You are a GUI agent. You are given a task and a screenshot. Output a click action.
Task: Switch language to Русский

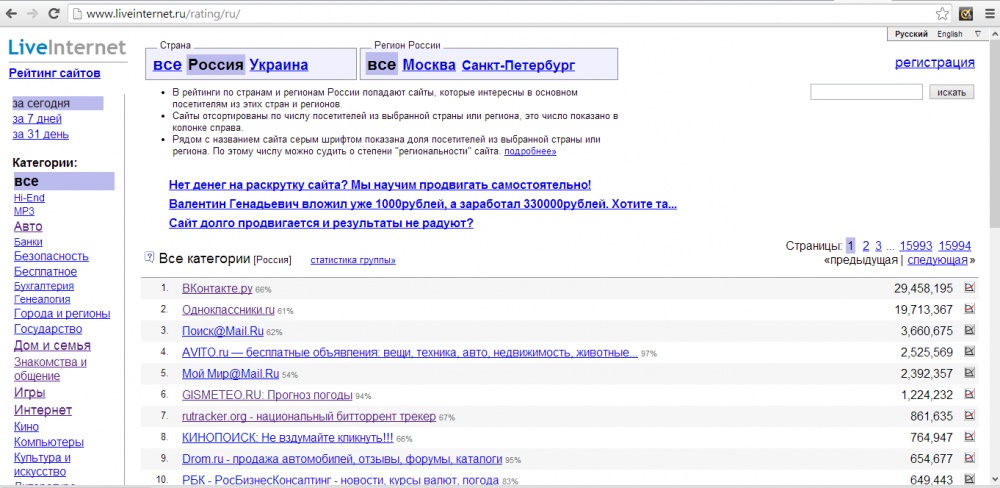point(911,34)
